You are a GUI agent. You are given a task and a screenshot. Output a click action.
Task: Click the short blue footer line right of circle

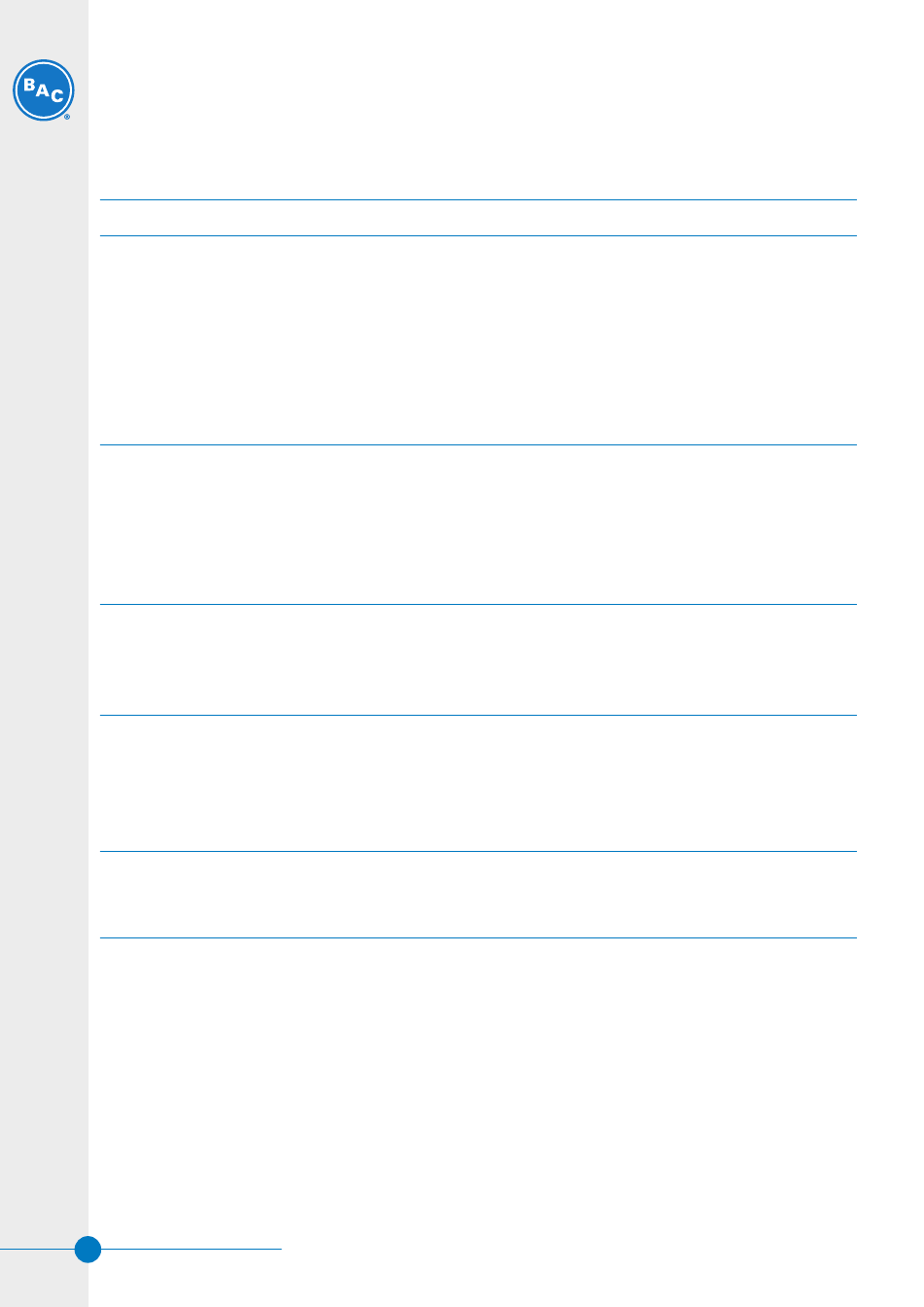(x=192, y=1249)
